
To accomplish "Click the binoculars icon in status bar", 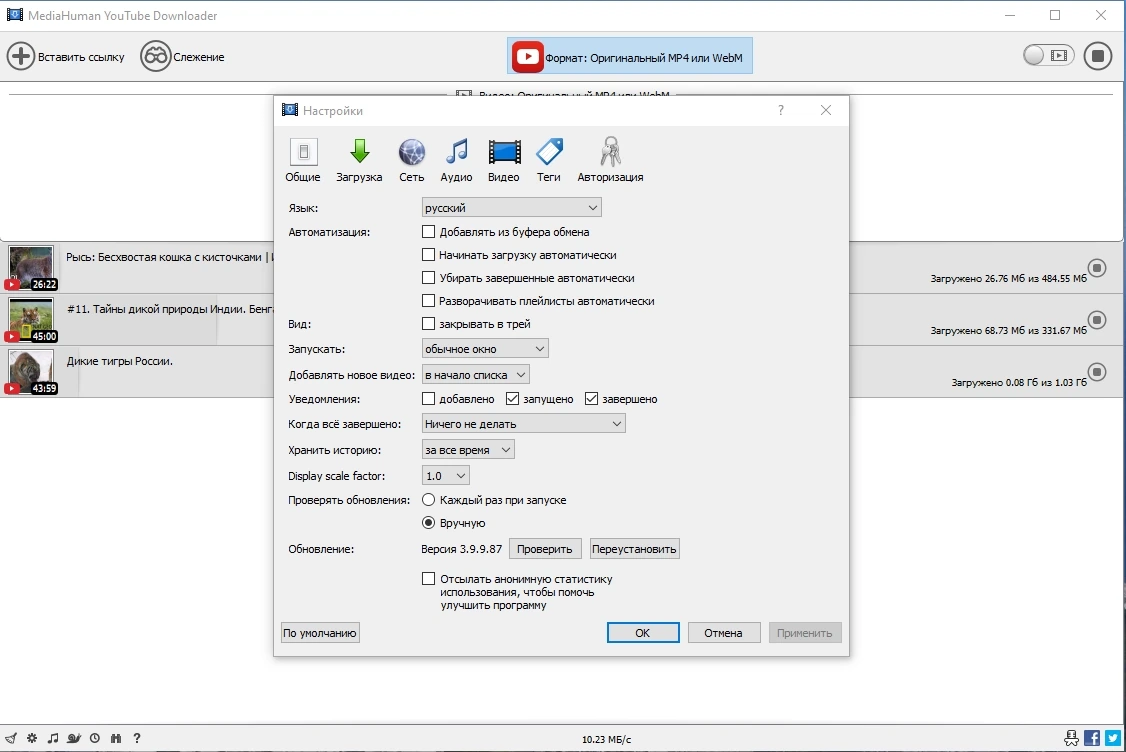I will 116,738.
